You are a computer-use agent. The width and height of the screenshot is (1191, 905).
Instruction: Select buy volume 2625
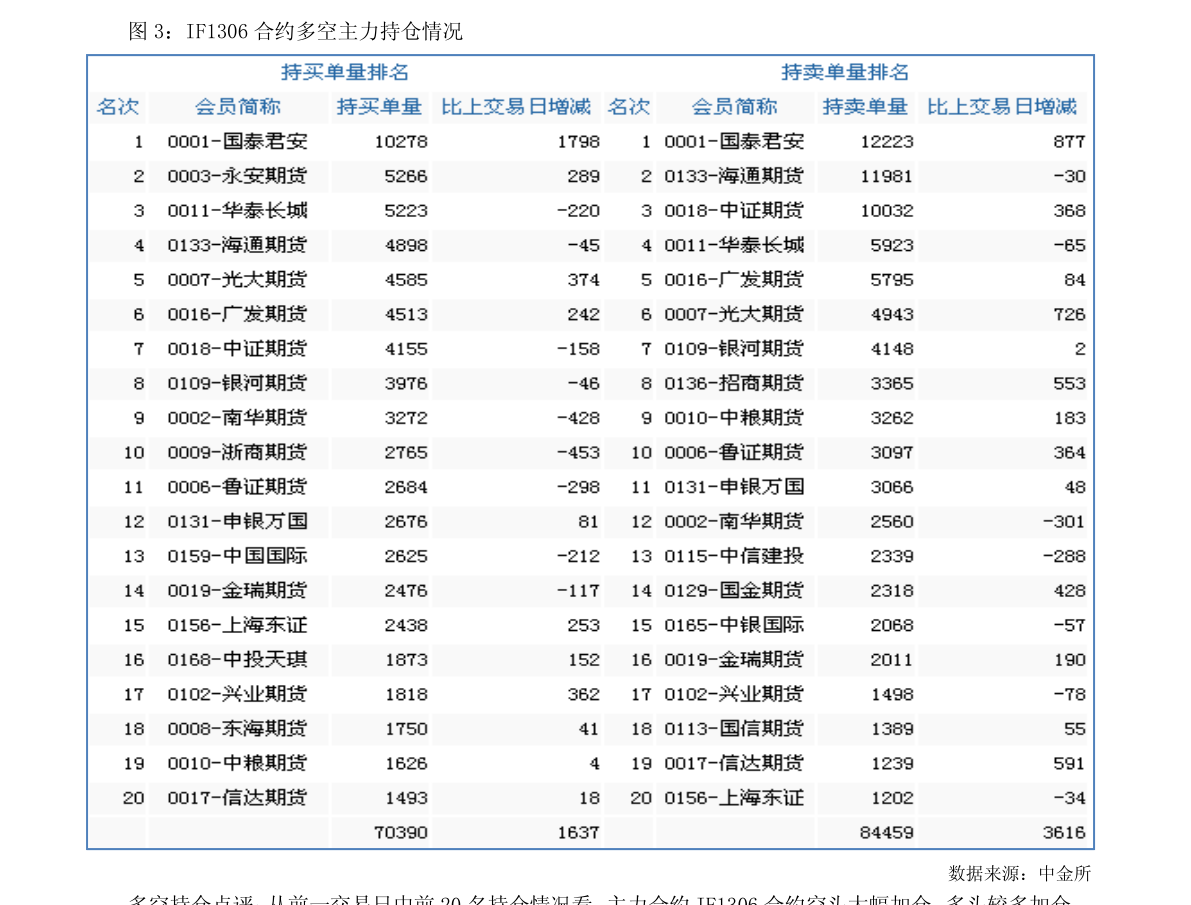pos(406,556)
